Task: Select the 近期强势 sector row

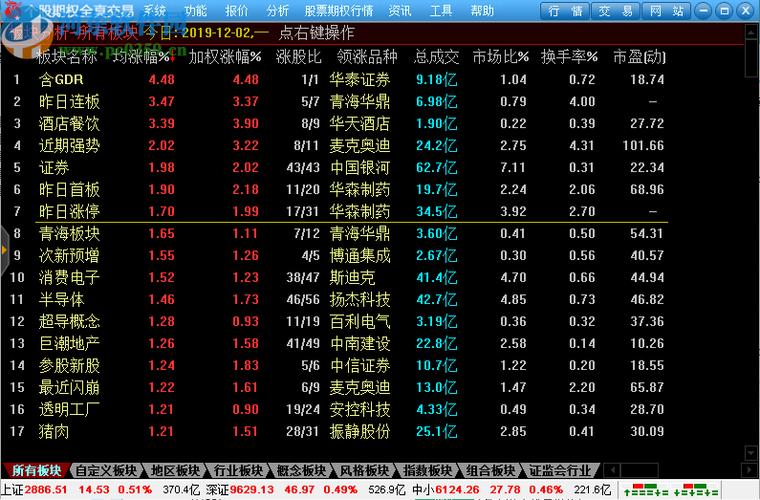Action: [x=337, y=145]
